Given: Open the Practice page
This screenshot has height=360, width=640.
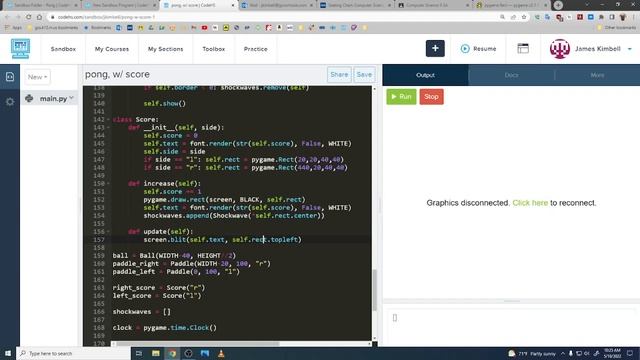Looking at the screenshot, I should coord(256,49).
